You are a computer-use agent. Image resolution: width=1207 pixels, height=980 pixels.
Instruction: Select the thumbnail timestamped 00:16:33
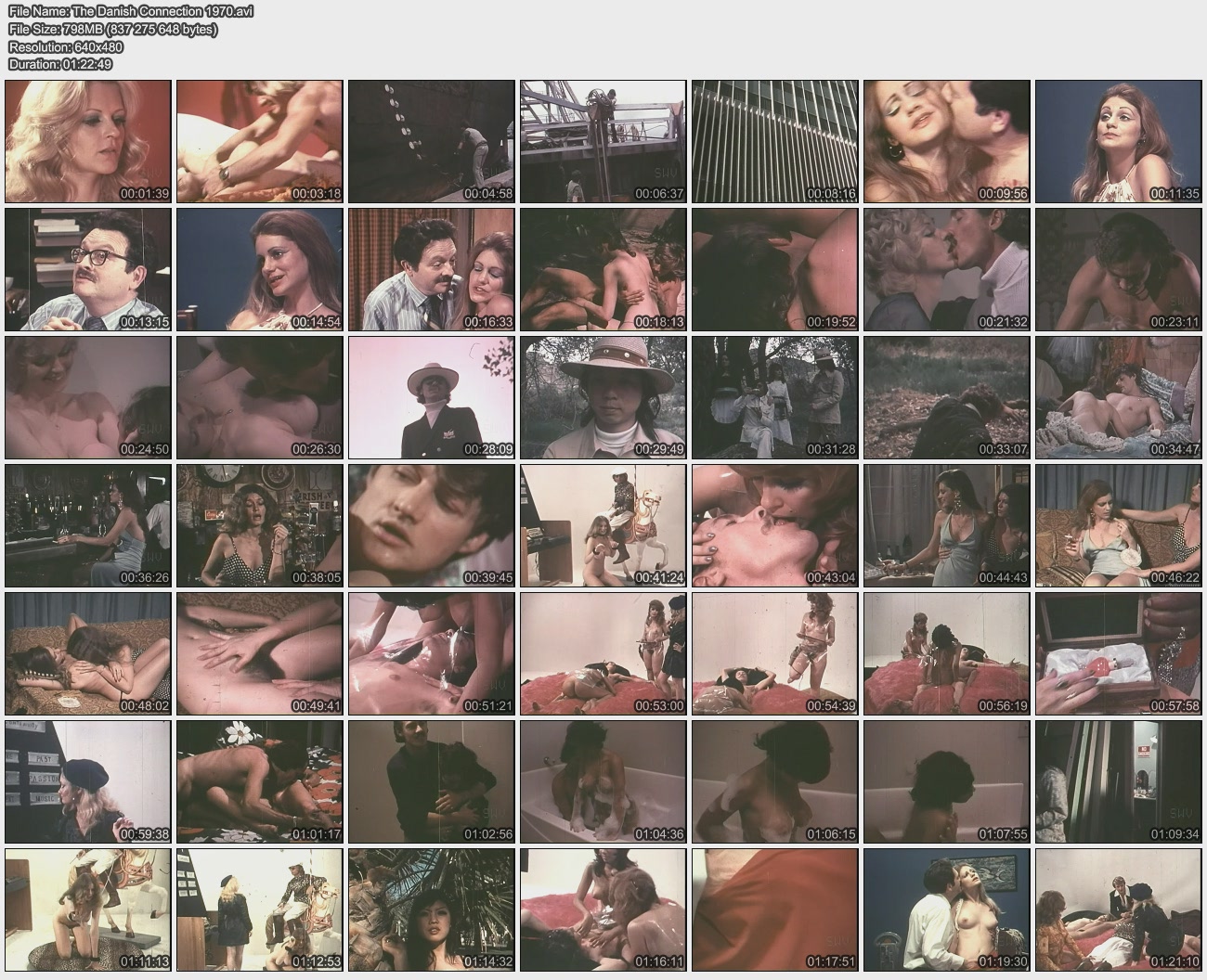coord(431,269)
